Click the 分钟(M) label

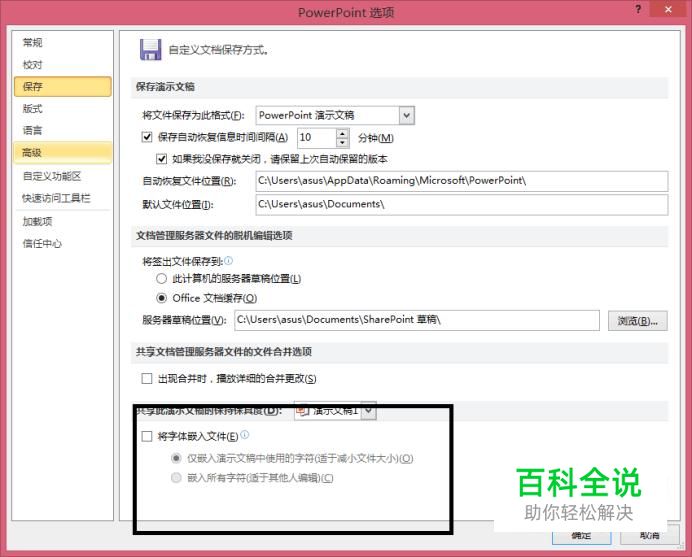tap(376, 138)
